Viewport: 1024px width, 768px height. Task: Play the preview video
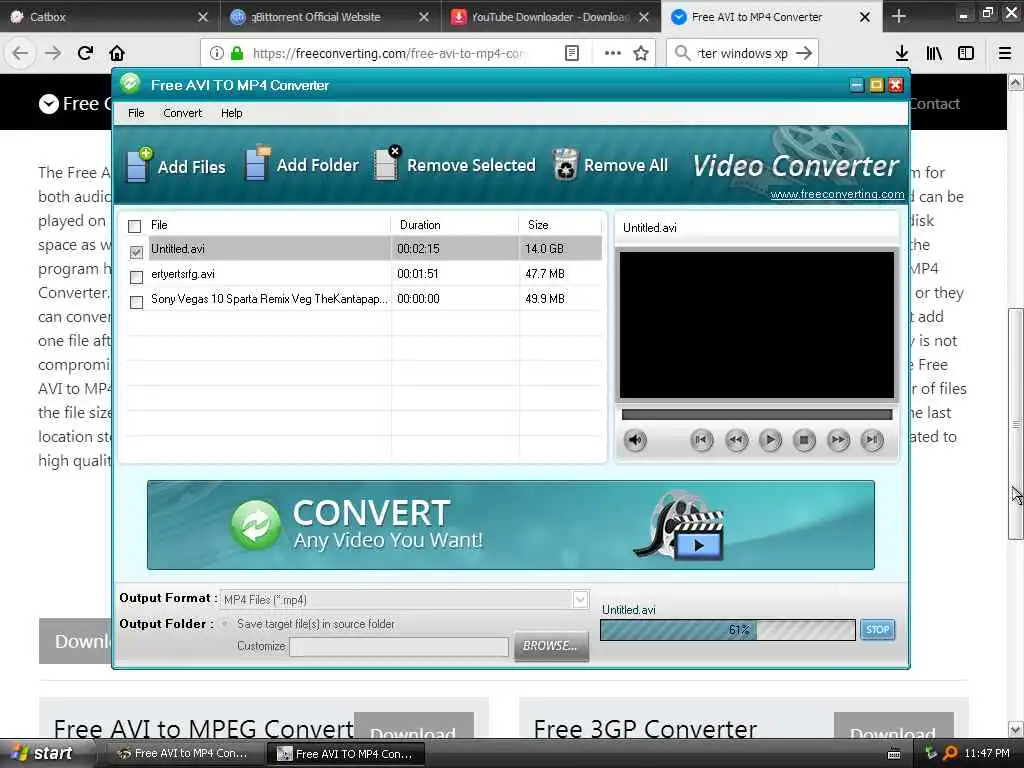771,440
